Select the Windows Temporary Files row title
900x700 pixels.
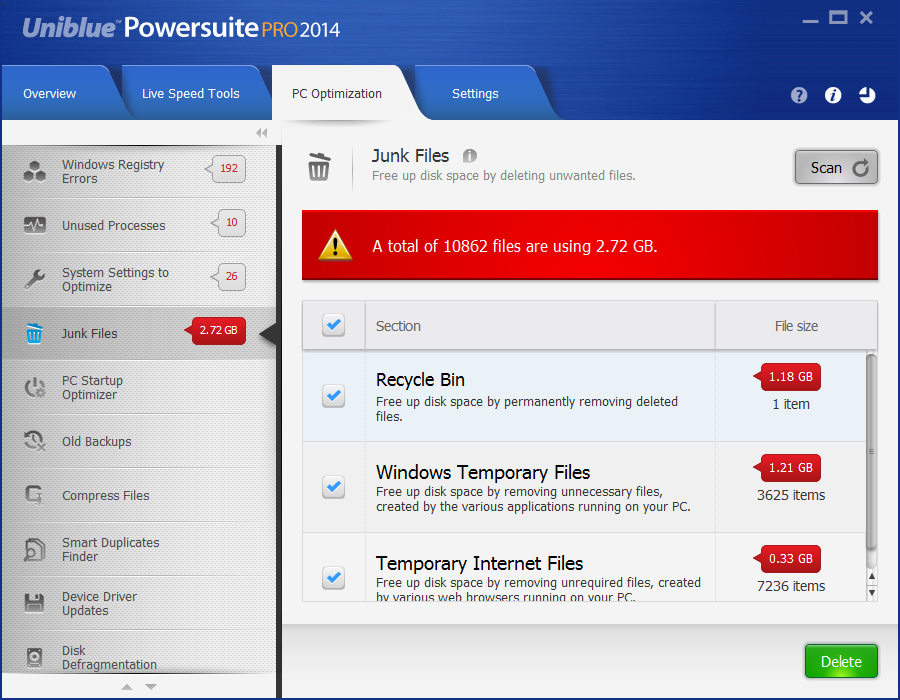(483, 472)
